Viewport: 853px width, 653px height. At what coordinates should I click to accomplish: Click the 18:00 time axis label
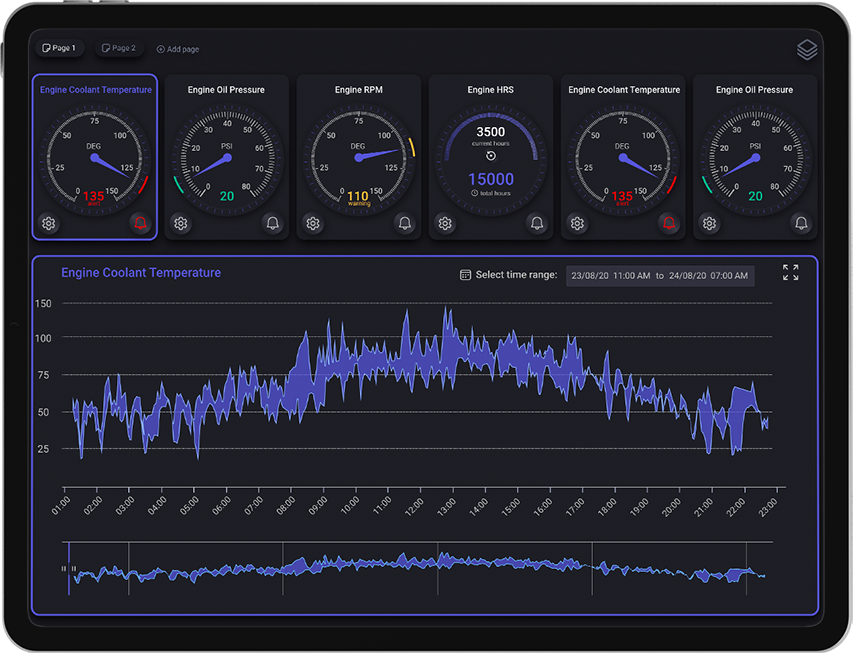(606, 506)
